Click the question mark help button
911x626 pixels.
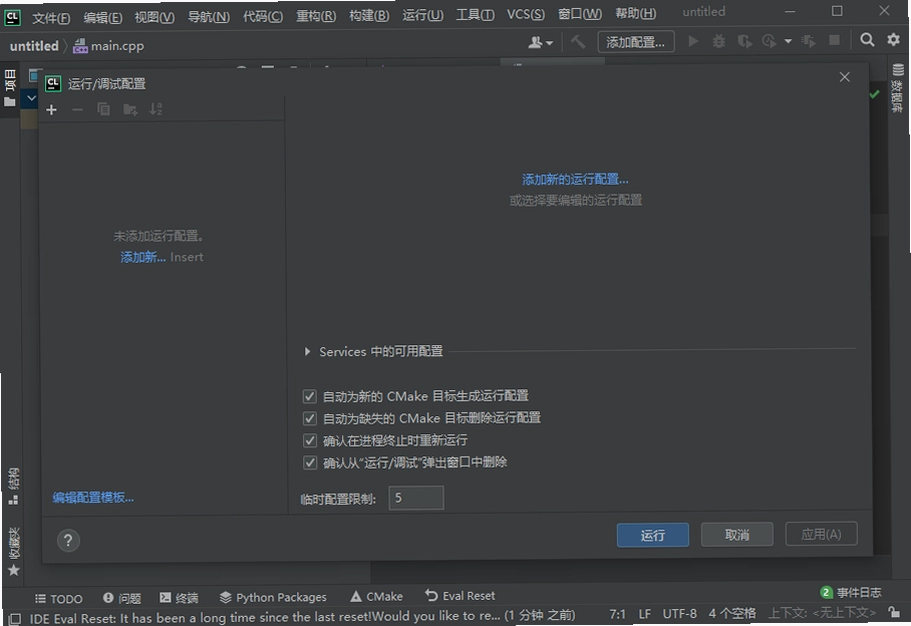pos(68,541)
